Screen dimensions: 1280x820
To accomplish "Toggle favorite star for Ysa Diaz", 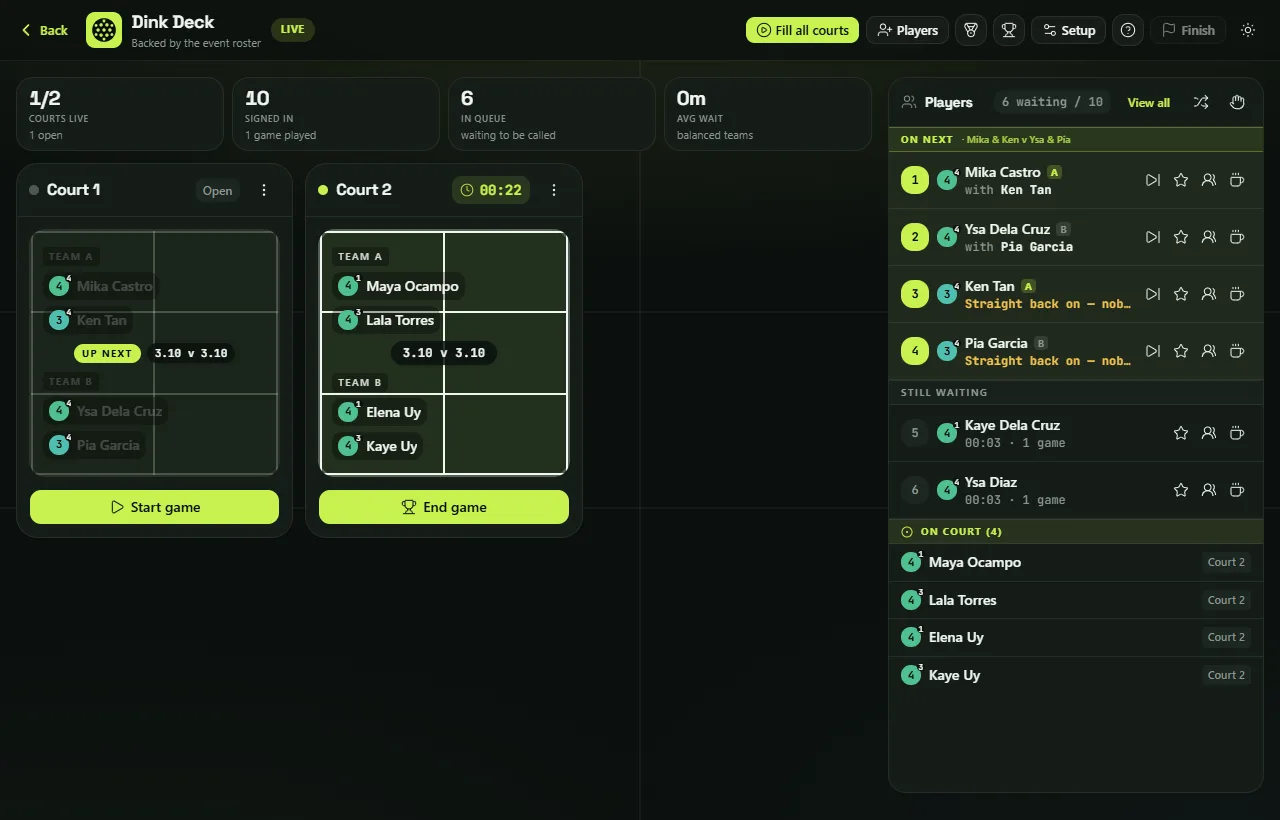I will [x=1181, y=490].
